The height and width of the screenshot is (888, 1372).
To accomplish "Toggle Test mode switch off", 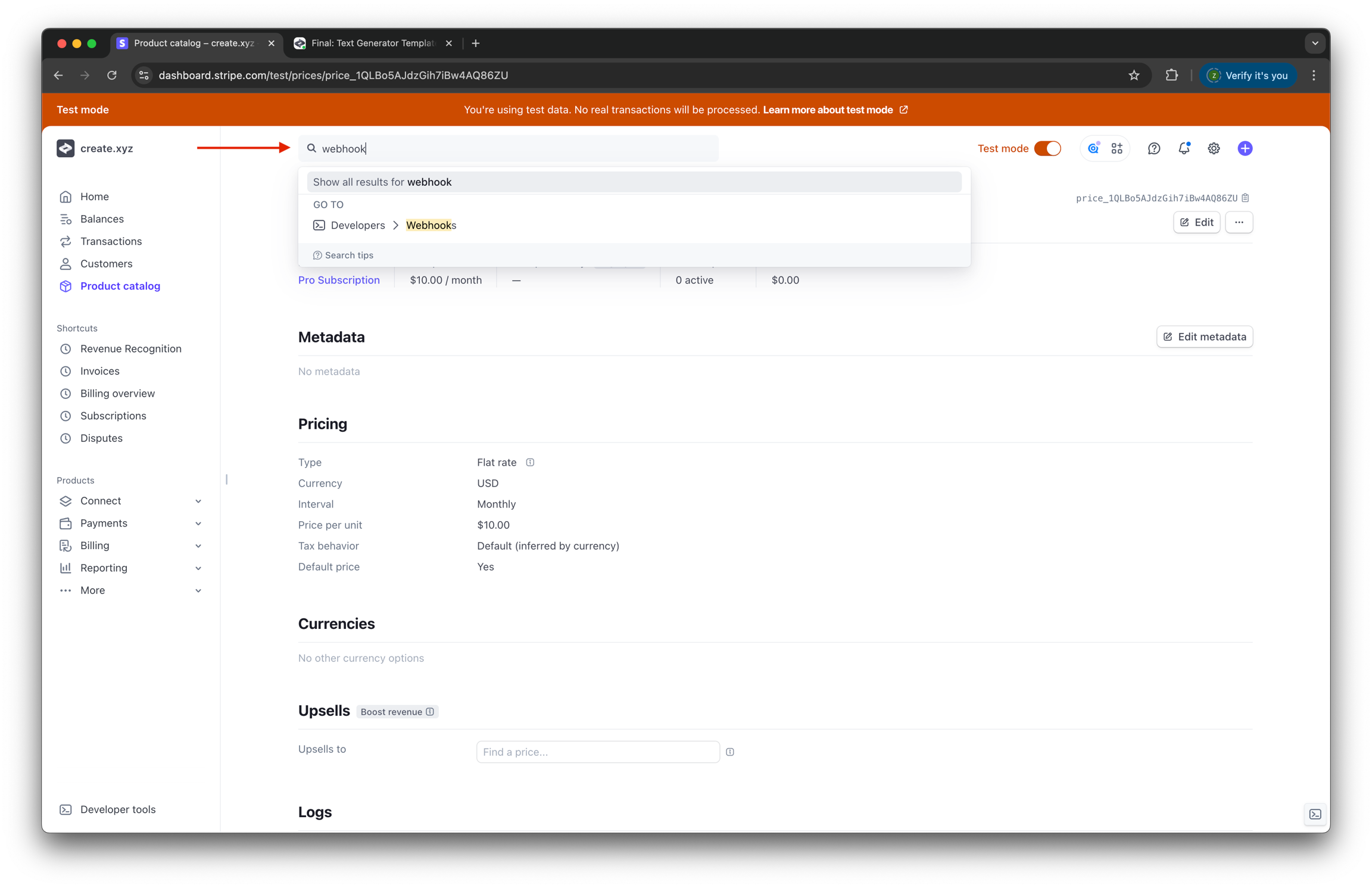I will [x=1047, y=148].
